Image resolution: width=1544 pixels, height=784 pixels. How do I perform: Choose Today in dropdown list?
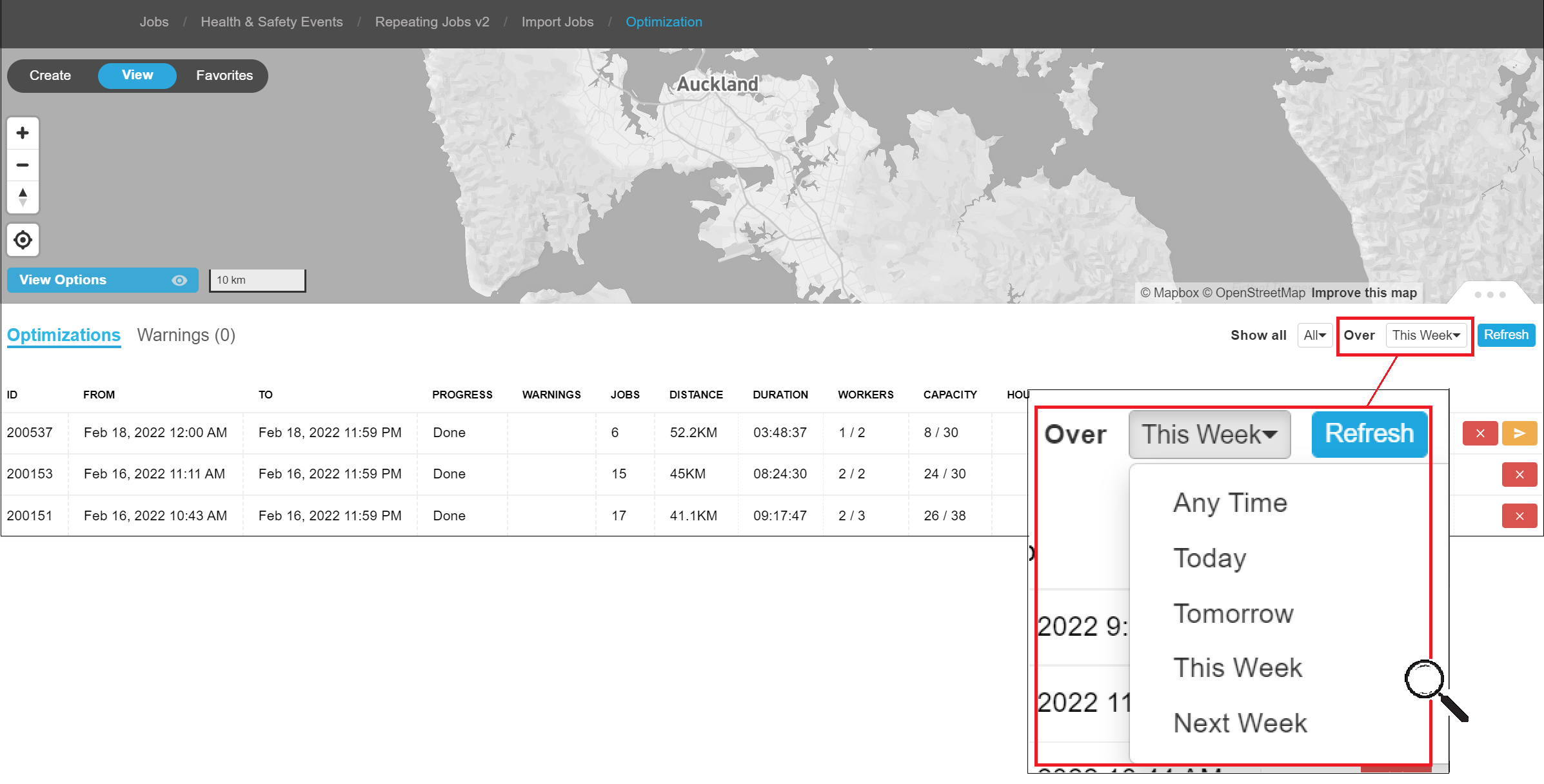pos(1210,558)
